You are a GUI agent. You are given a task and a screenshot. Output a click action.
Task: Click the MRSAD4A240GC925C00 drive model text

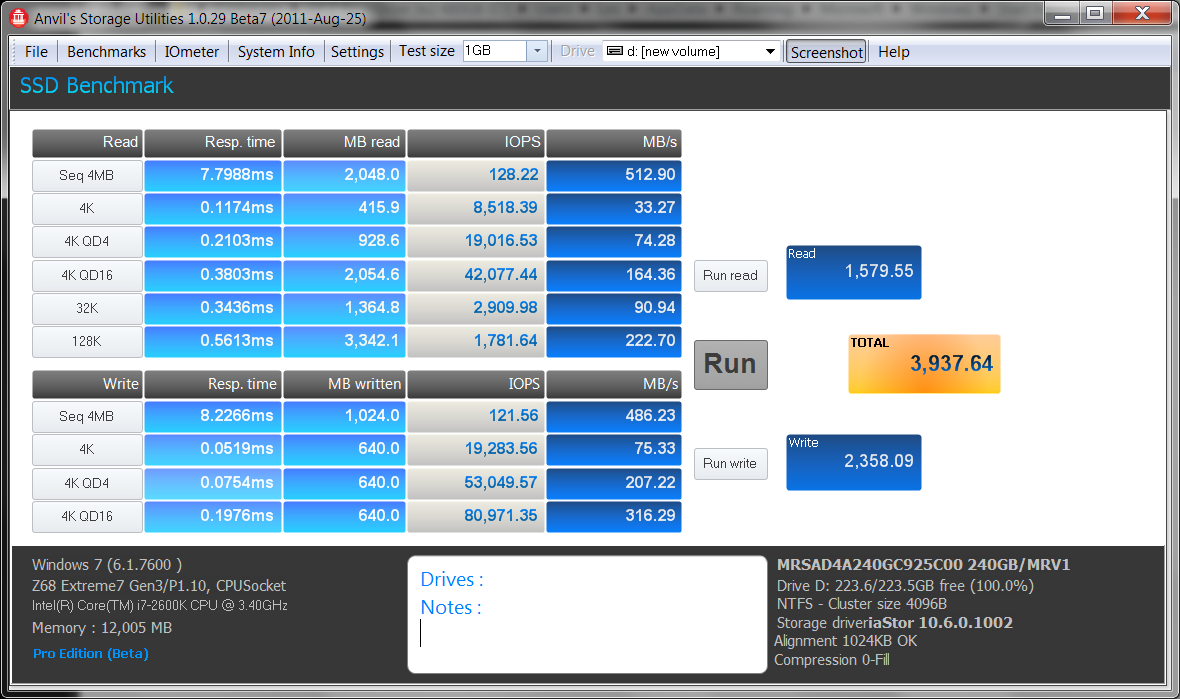click(923, 564)
